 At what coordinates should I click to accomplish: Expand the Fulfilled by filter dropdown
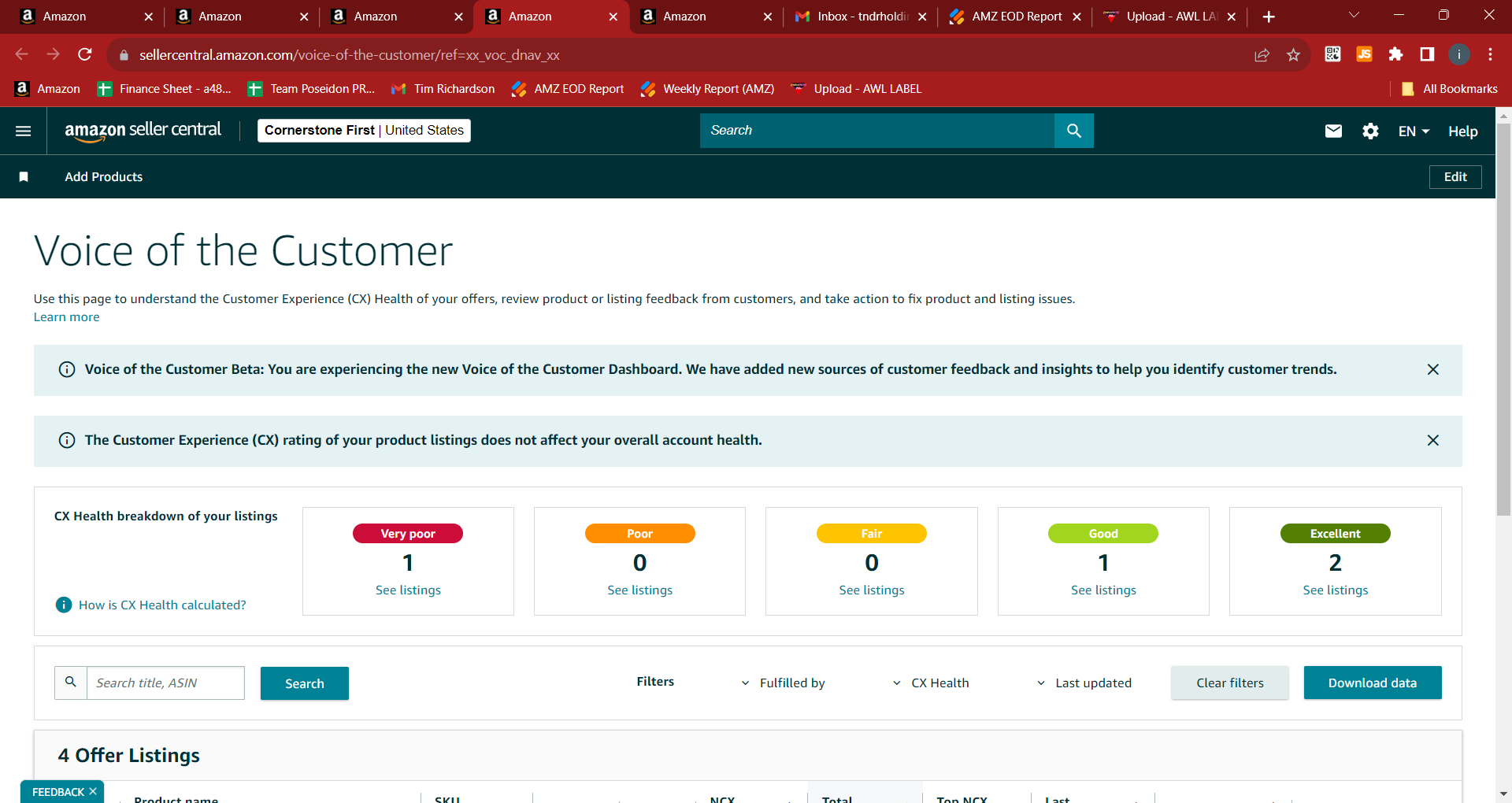(784, 683)
